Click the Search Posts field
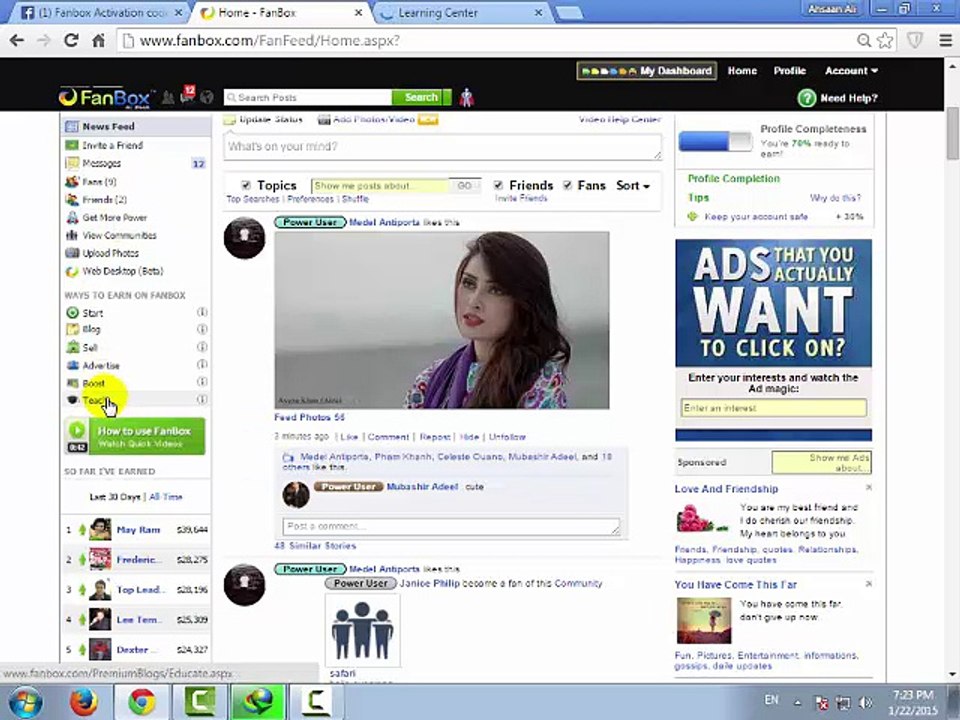 (x=308, y=97)
